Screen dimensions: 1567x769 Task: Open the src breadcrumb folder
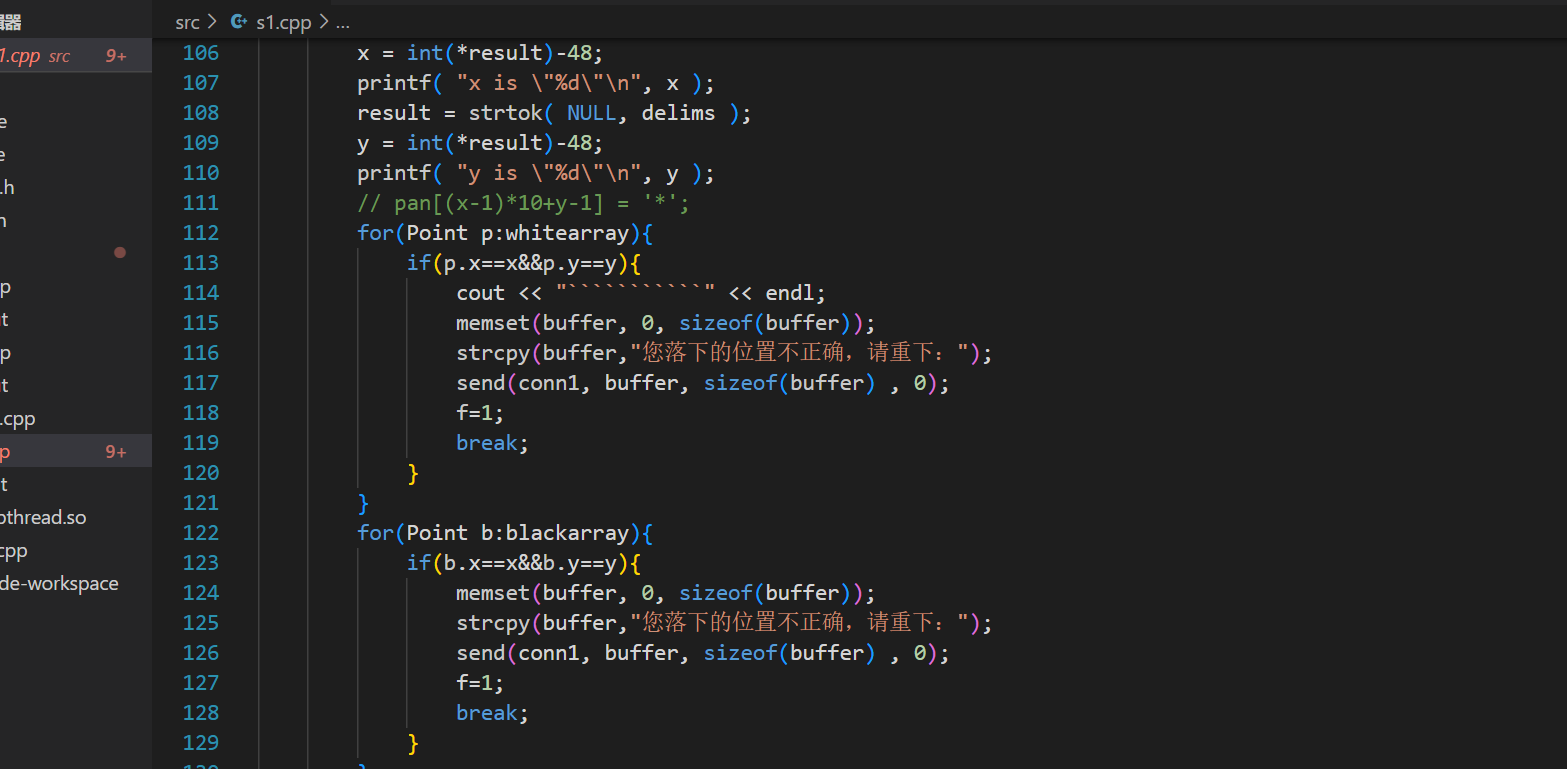click(187, 22)
